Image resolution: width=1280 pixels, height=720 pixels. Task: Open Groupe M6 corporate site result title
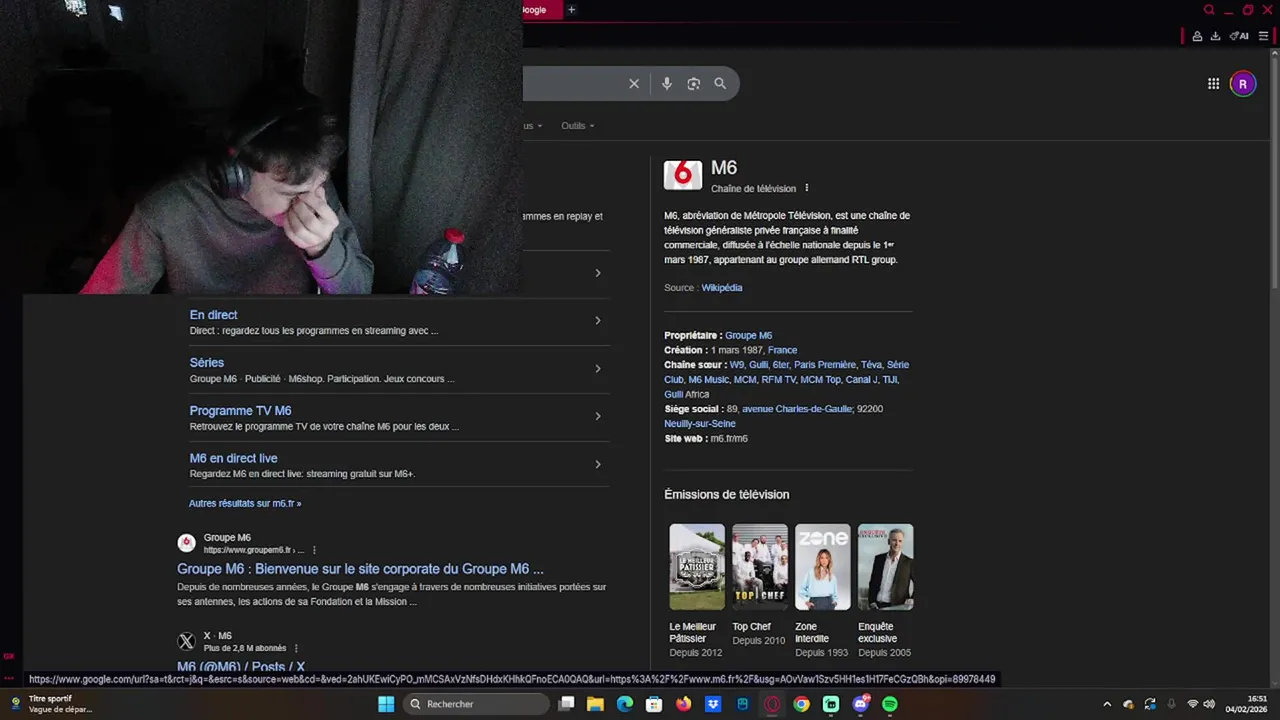(360, 569)
